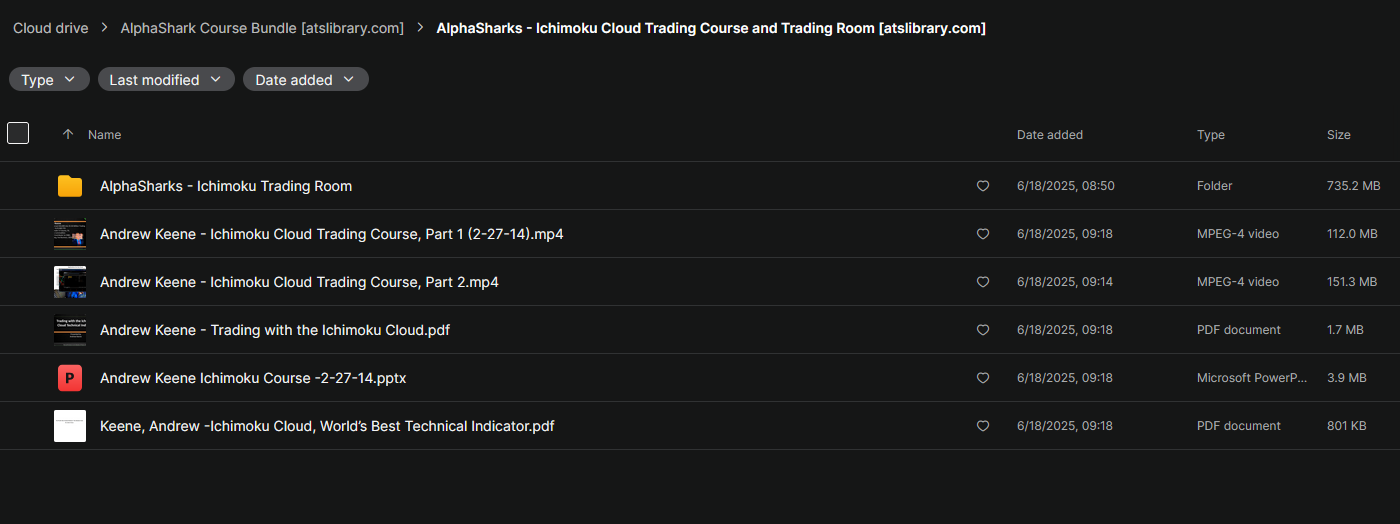Sort by the Date added column header
1400x524 pixels.
point(1049,135)
